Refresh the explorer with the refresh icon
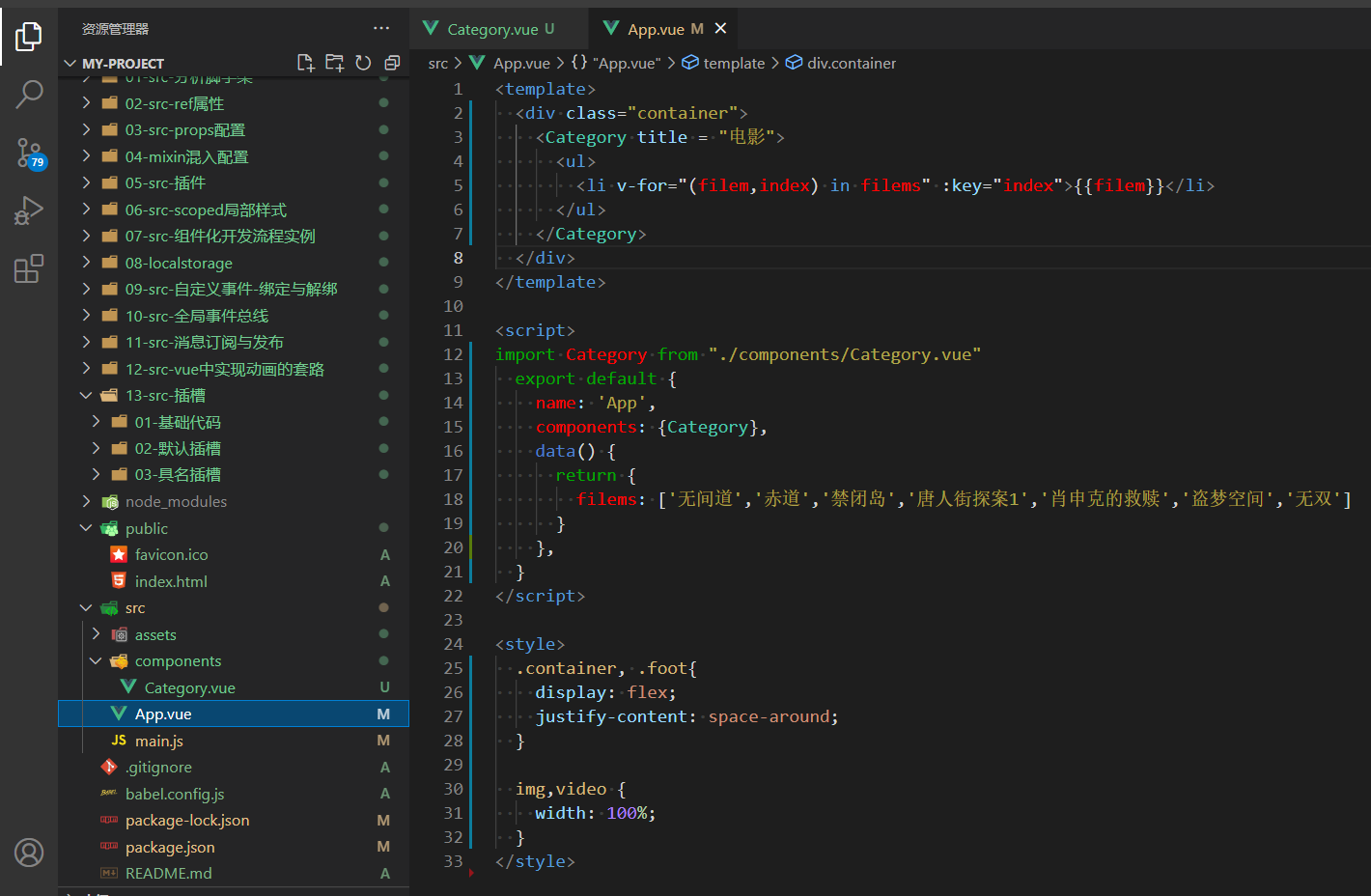 [x=363, y=63]
